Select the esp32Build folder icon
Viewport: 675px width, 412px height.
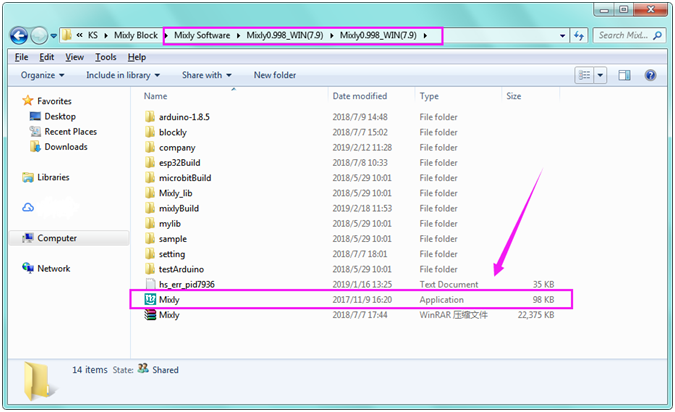tap(150, 162)
